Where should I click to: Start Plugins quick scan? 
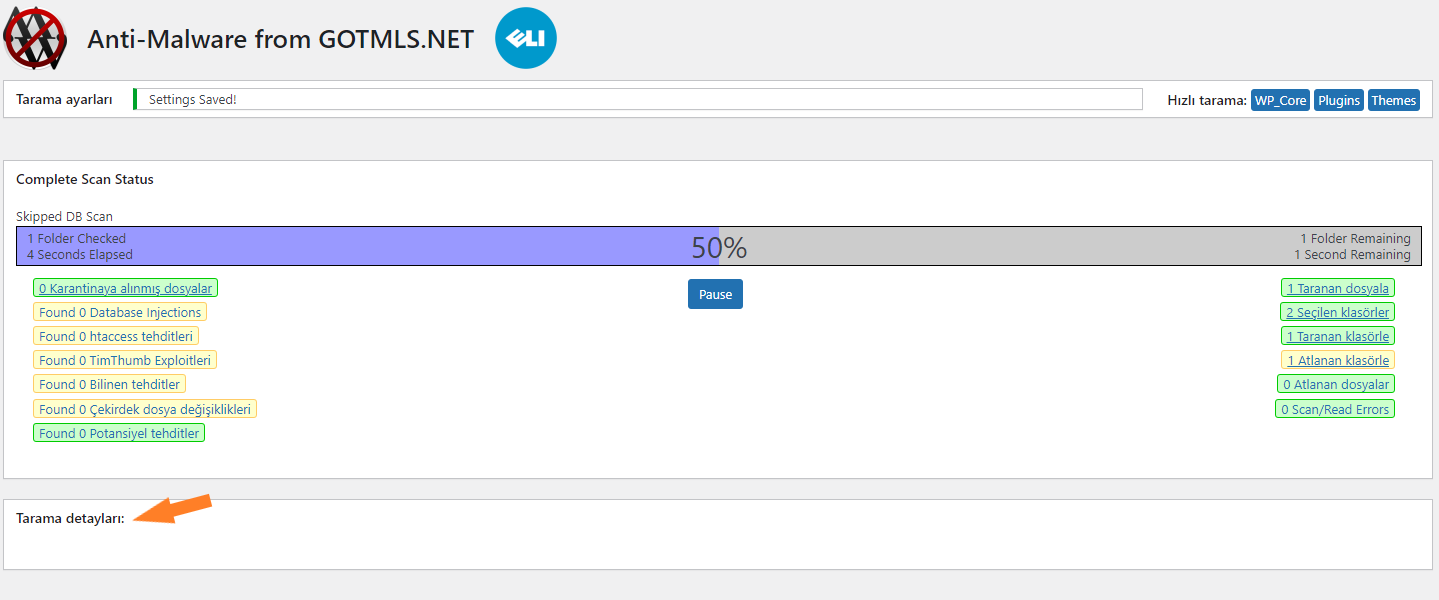coord(1339,100)
